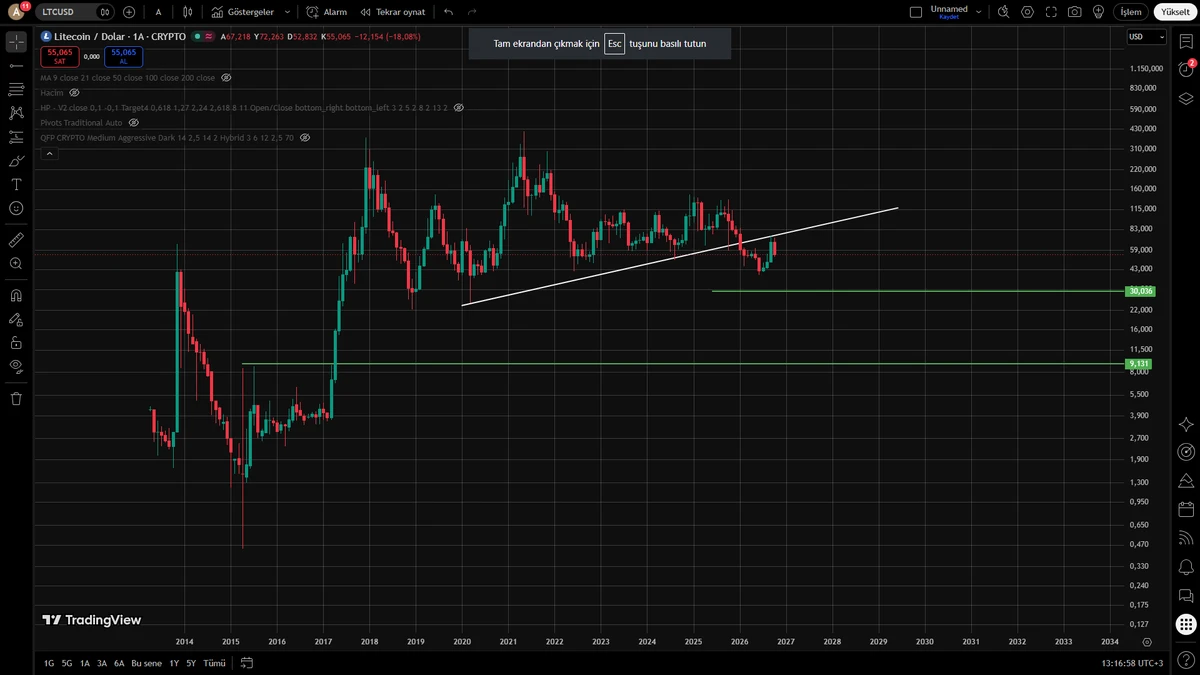Open the go-to-date calendar icon
Viewport: 1200px width, 675px height.
click(247, 663)
